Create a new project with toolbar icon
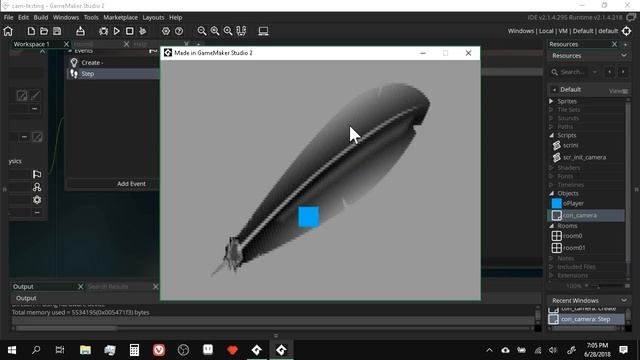The height and width of the screenshot is (360, 640). [31, 31]
